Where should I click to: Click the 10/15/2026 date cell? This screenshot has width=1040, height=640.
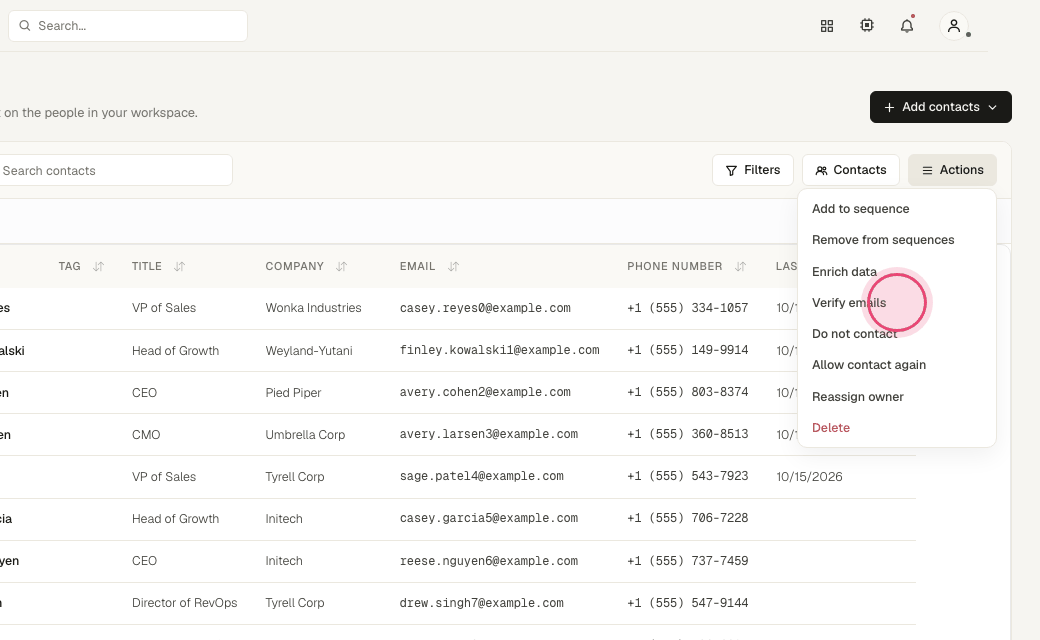(x=809, y=477)
